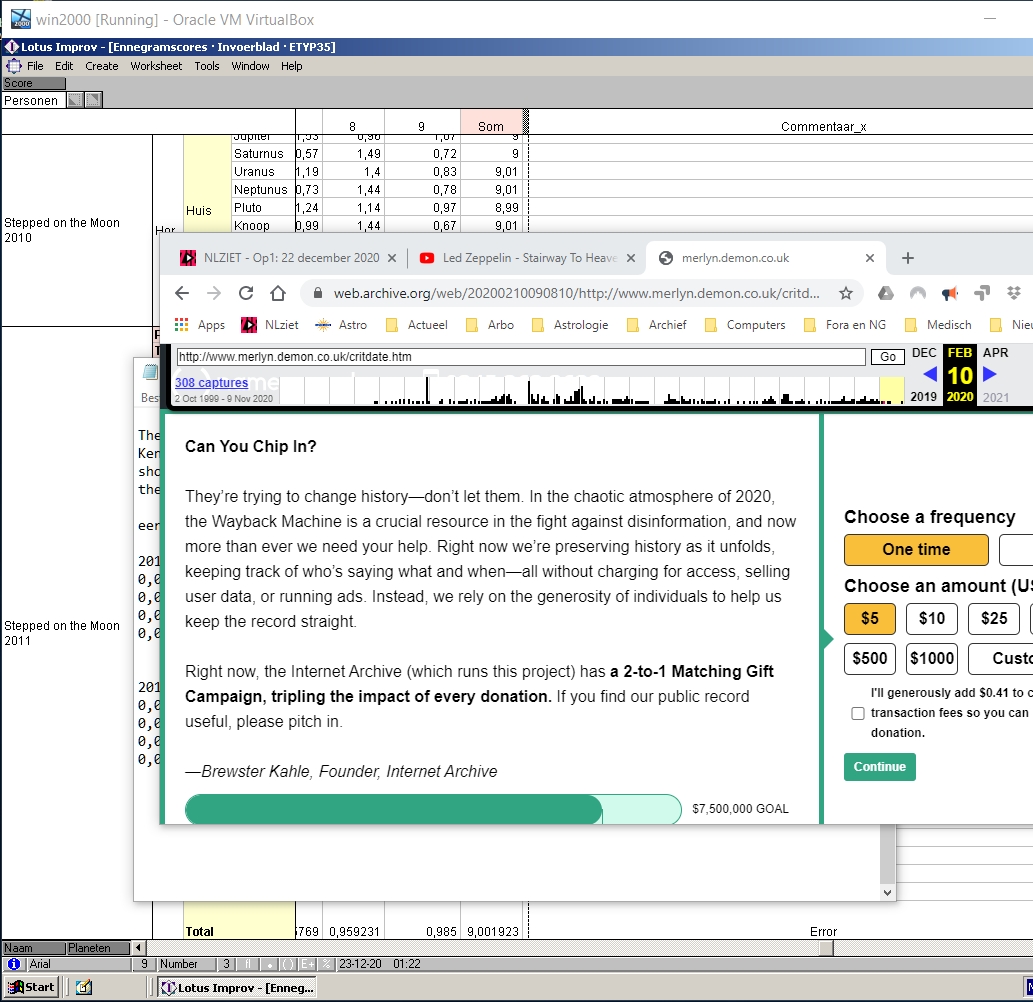This screenshot has width=1033, height=1002.
Task: Open the '308 captures' link
Action: 211,382
